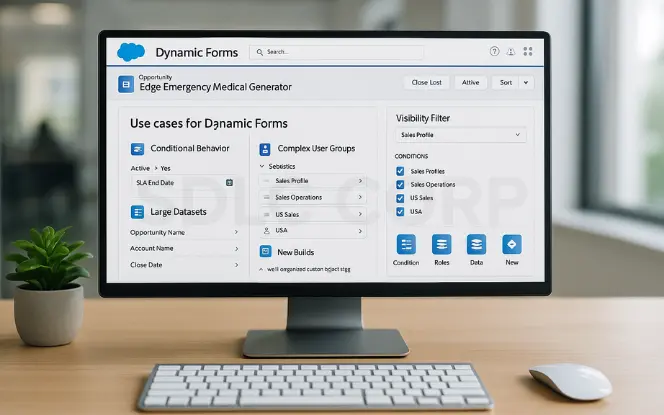Screen dimensions: 664x415
Task: Click the SLA End Date field
Action: click(183, 183)
